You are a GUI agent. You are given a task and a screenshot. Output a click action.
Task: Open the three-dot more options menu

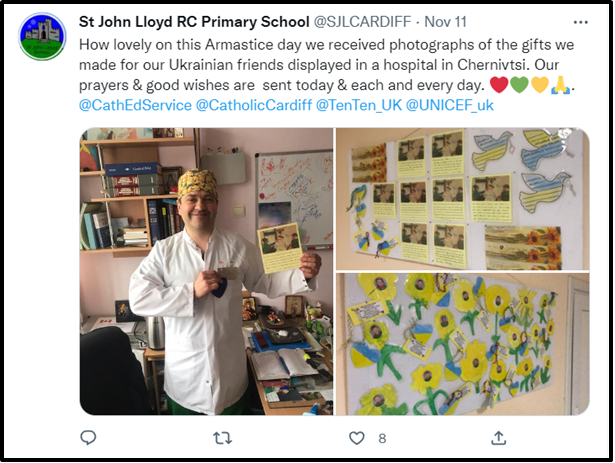[x=580, y=22]
